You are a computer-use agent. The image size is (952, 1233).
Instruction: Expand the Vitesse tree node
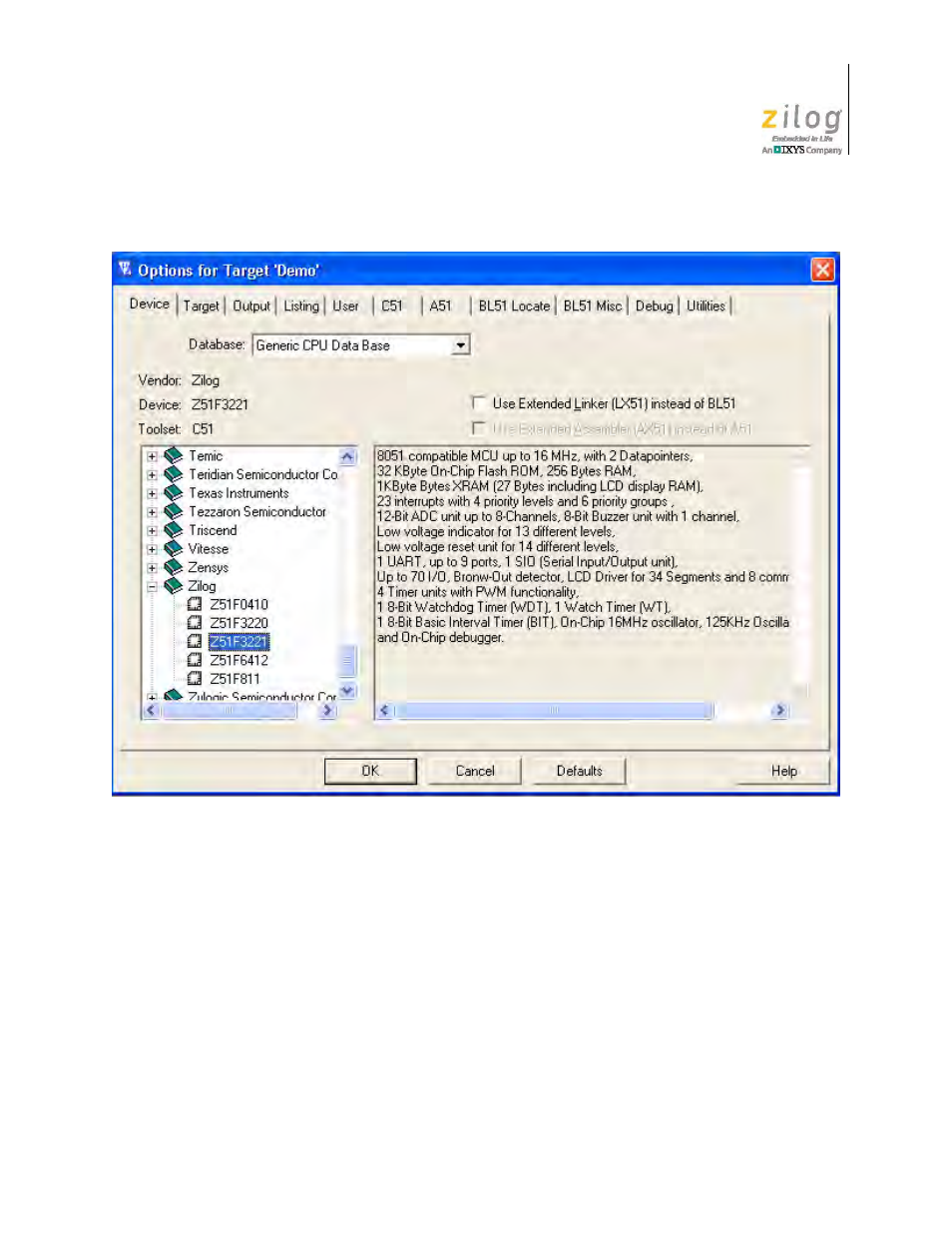(152, 549)
